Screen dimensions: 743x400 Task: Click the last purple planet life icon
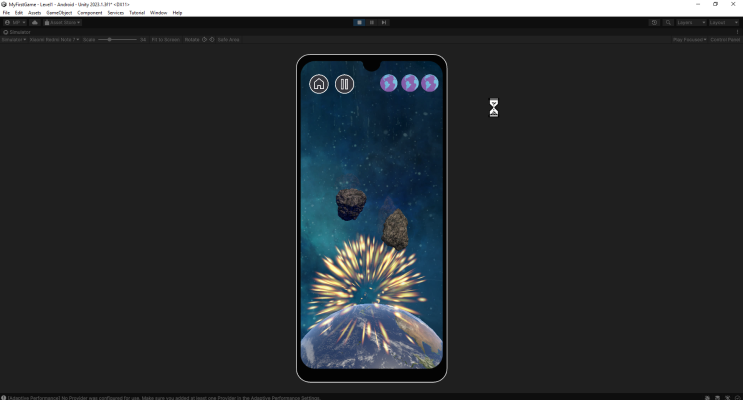tap(430, 83)
